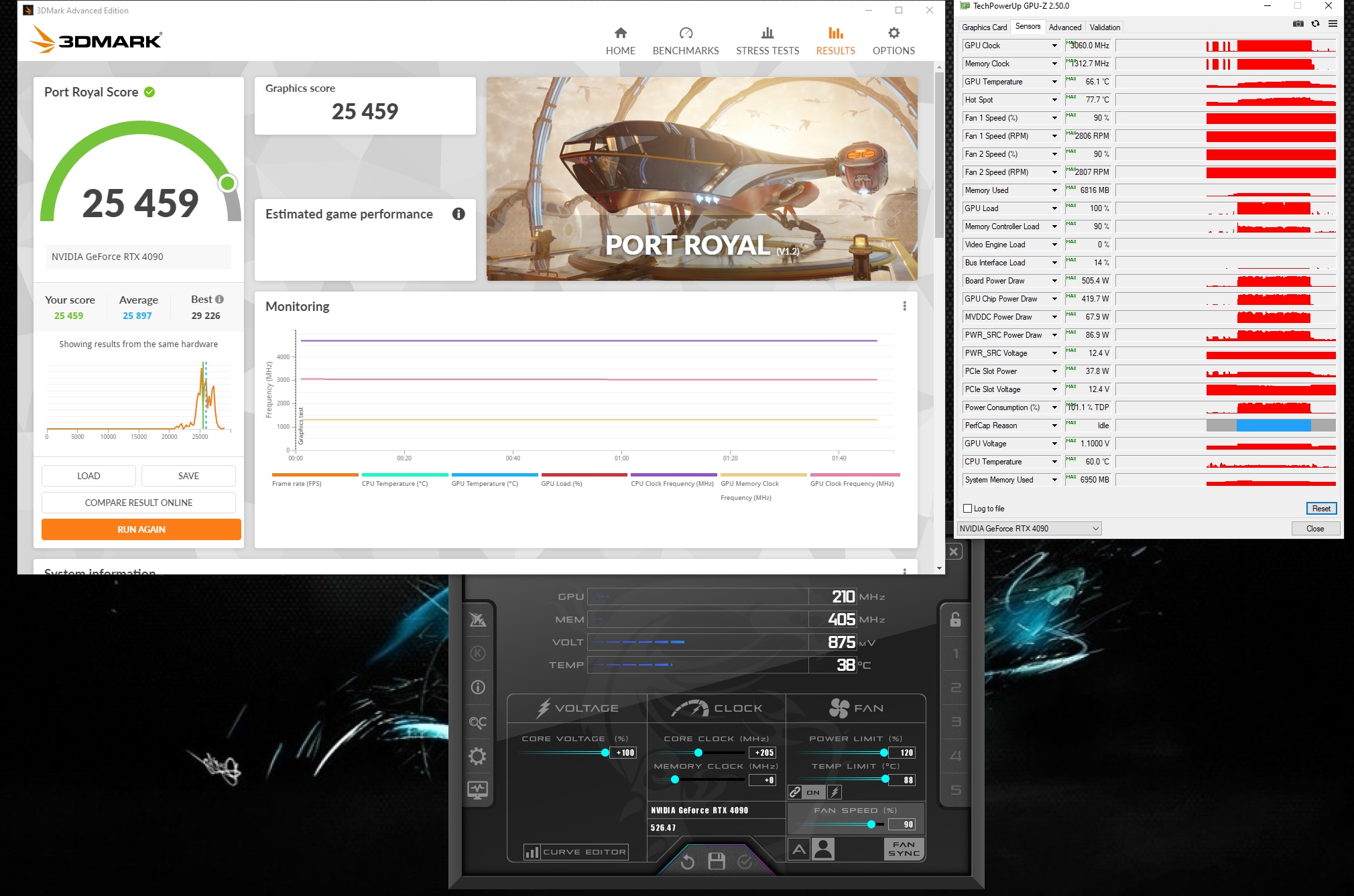Open Monitoring panel three-dot menu
This screenshot has width=1354, height=896.
904,306
